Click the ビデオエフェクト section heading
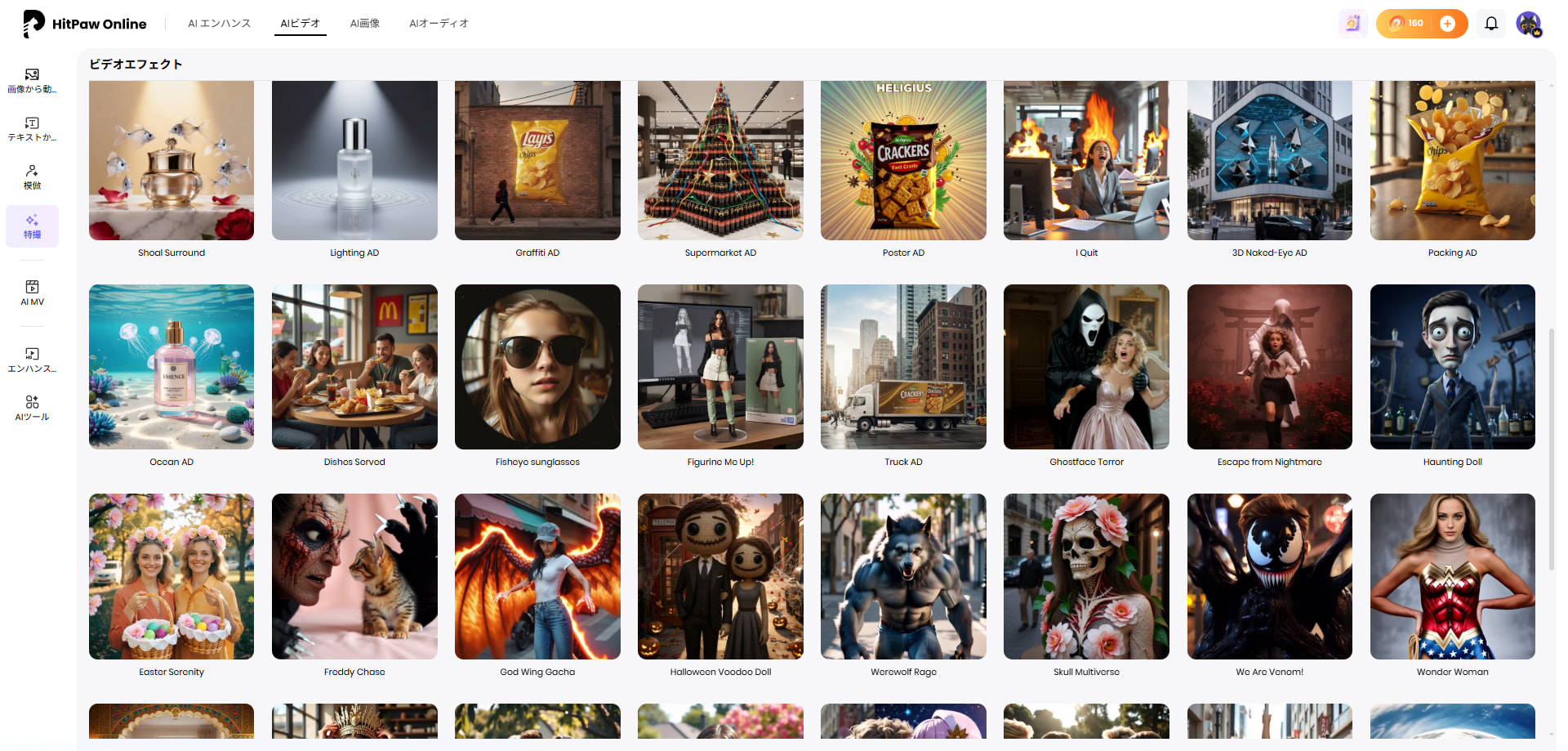The height and width of the screenshot is (751, 1568). click(x=136, y=64)
